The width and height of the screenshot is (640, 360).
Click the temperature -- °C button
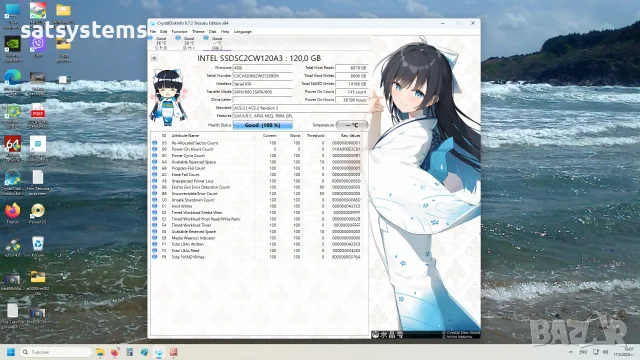[x=352, y=125]
